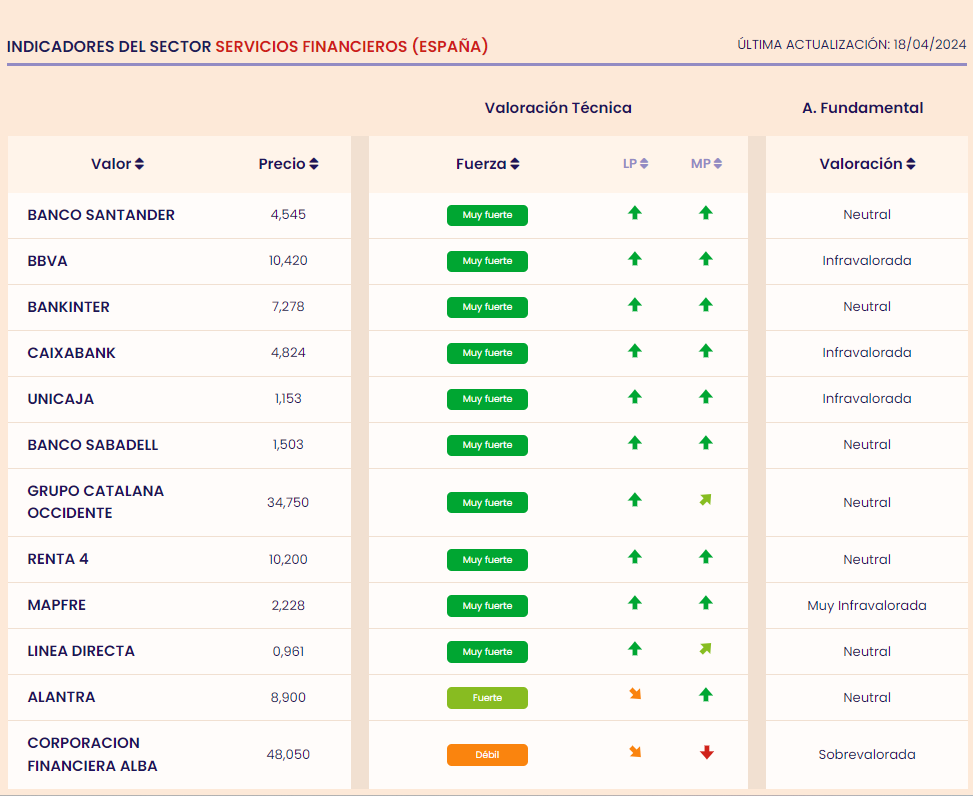Screen dimensions: 973x796
Task: Open BANKINTER stock details
Action: [68, 306]
